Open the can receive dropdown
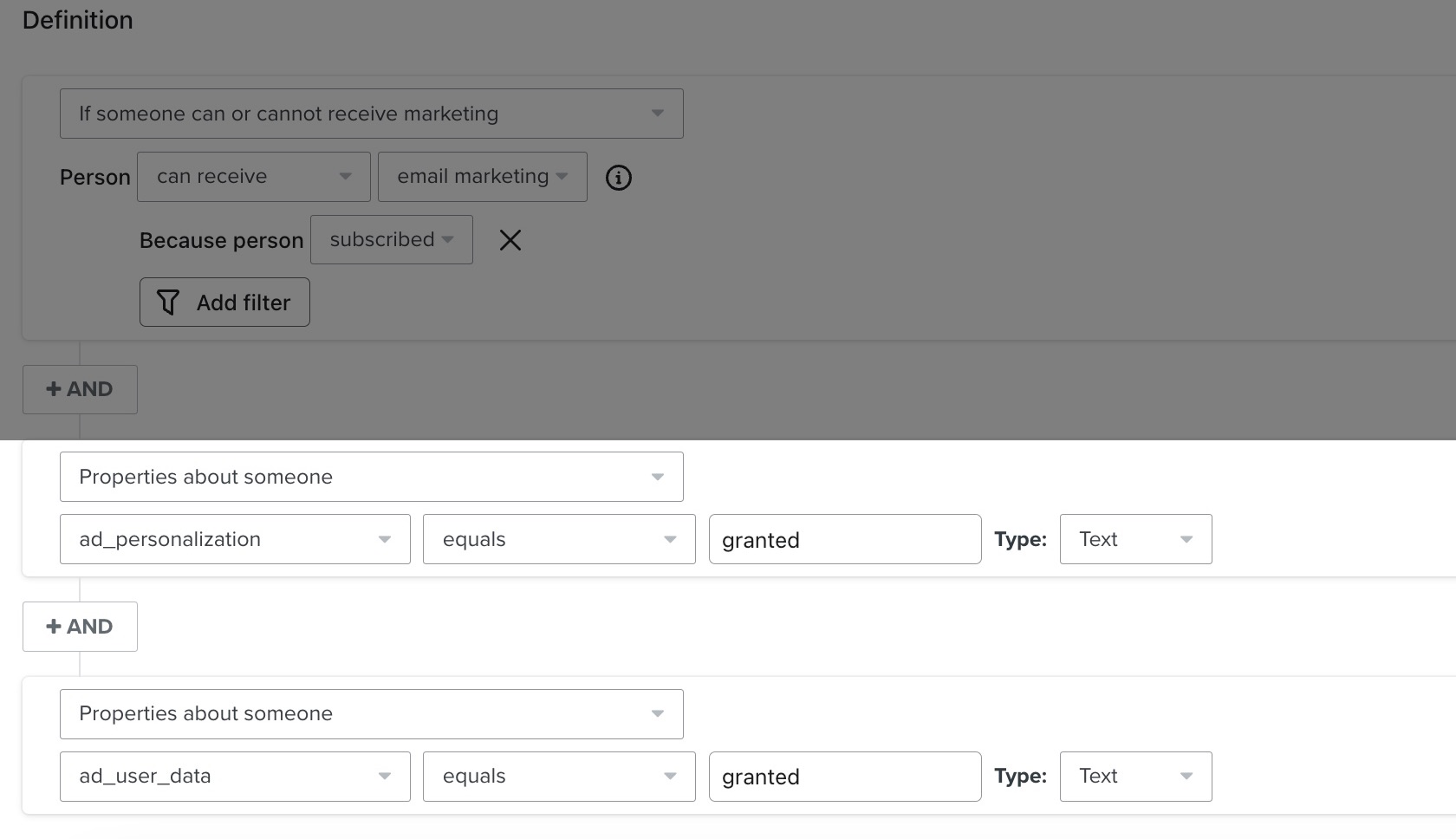Screen dimensions: 1456x839 [x=252, y=176]
